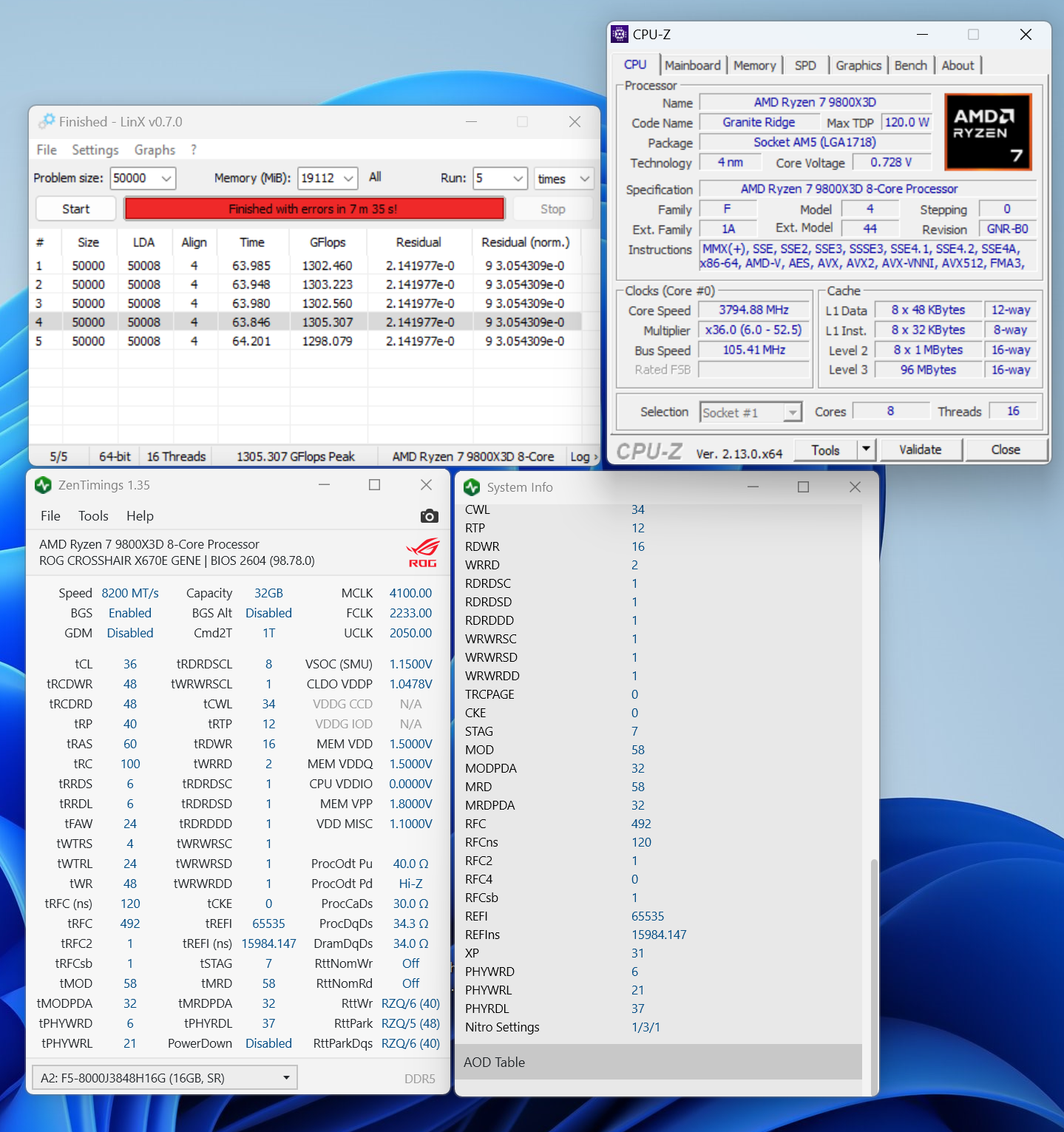Select LinX result row with 1302.460 GFlops
Image resolution: width=1064 pixels, height=1132 pixels.
305,265
